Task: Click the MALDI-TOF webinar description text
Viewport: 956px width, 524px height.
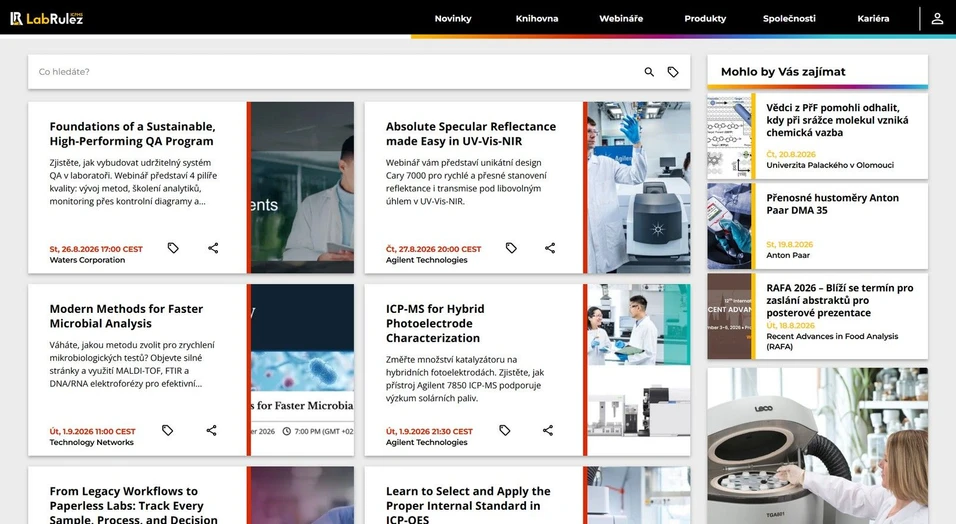Action: coord(132,364)
